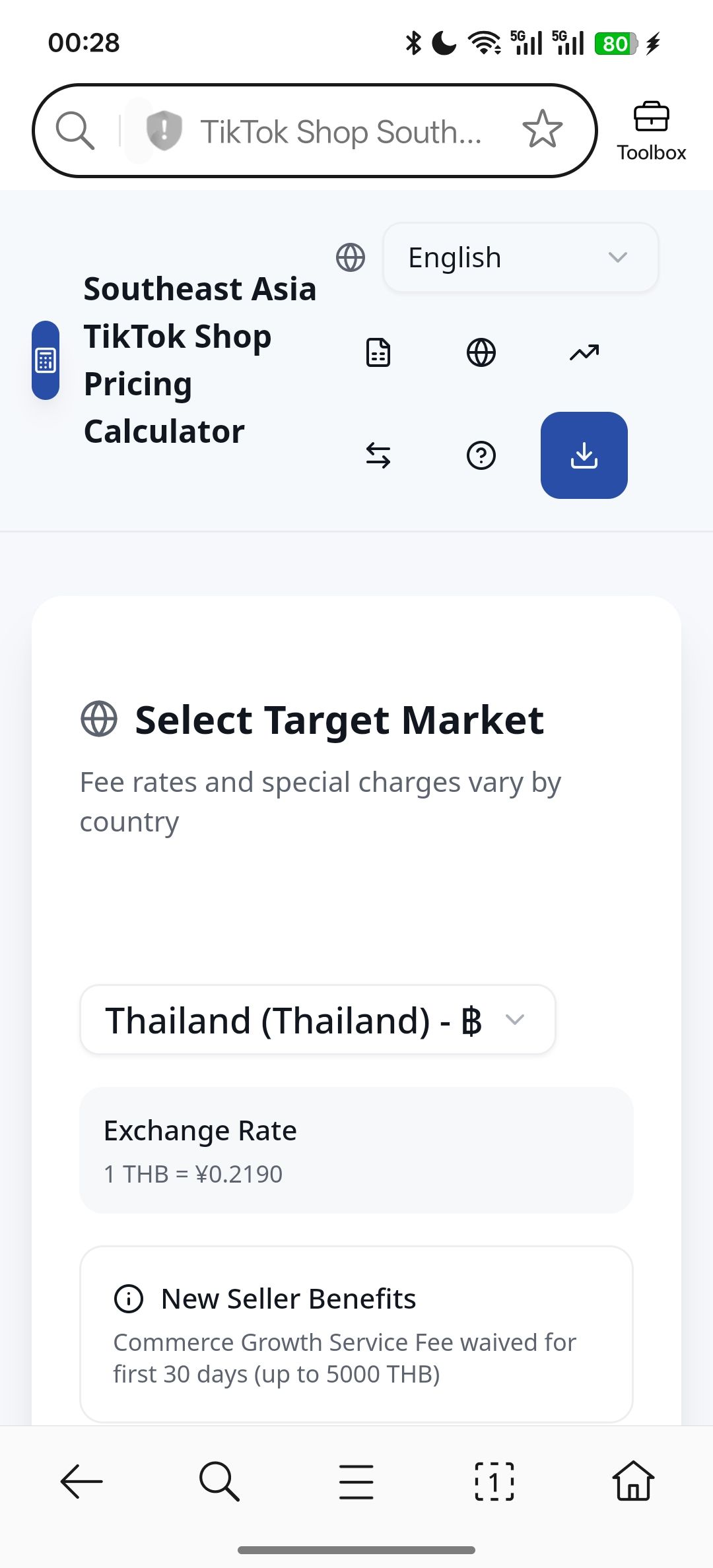
Task: Bookmark page with the star icon
Action: 543,129
